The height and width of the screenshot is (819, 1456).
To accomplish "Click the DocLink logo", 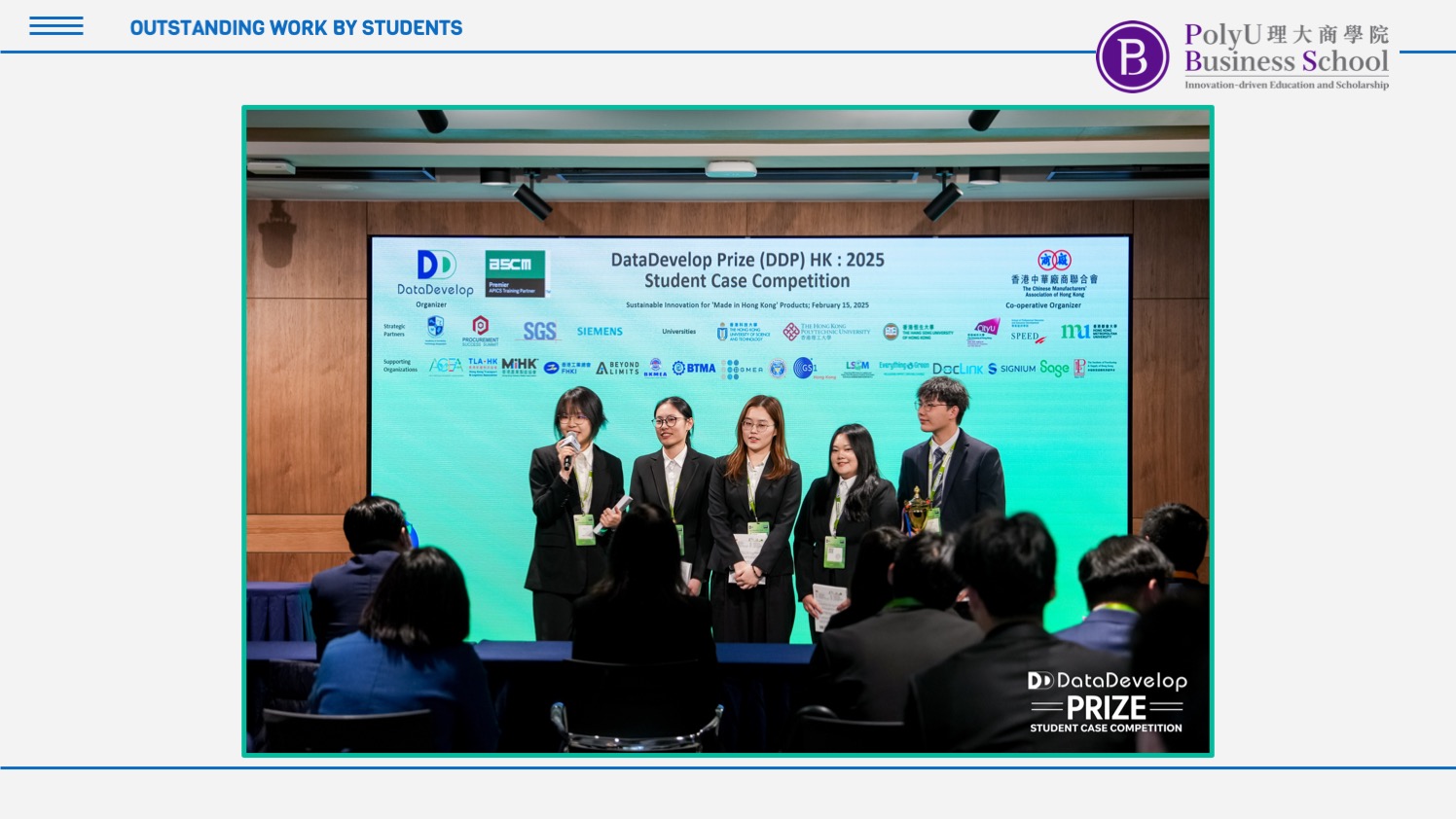I will (x=957, y=369).
